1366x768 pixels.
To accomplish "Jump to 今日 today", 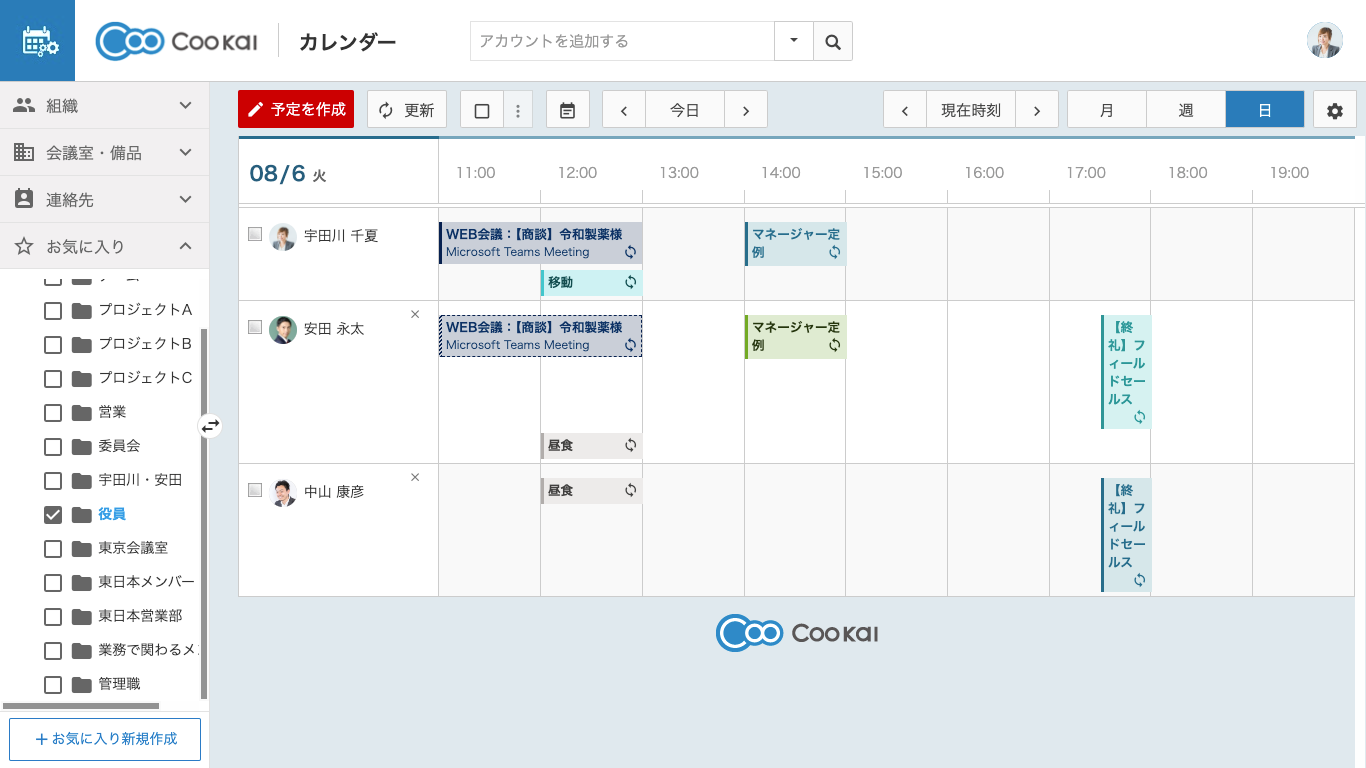I will pyautogui.click(x=685, y=110).
